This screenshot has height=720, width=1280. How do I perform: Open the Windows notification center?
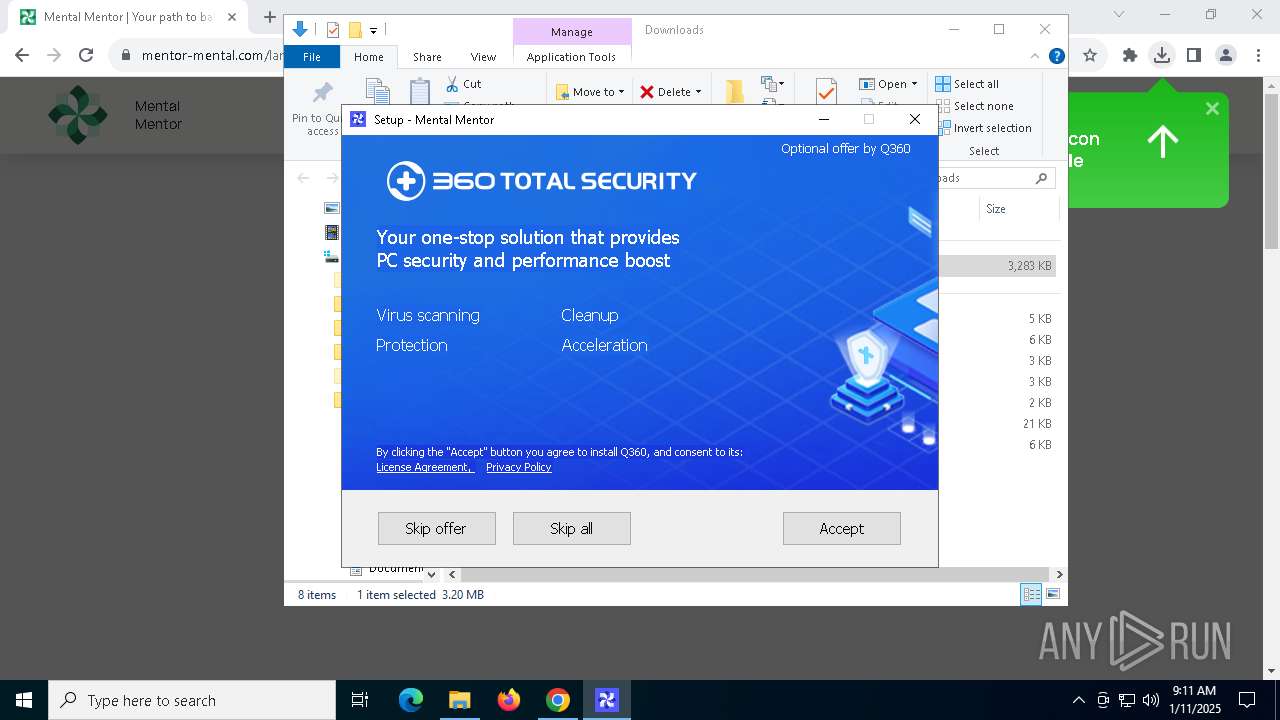pos(1247,700)
